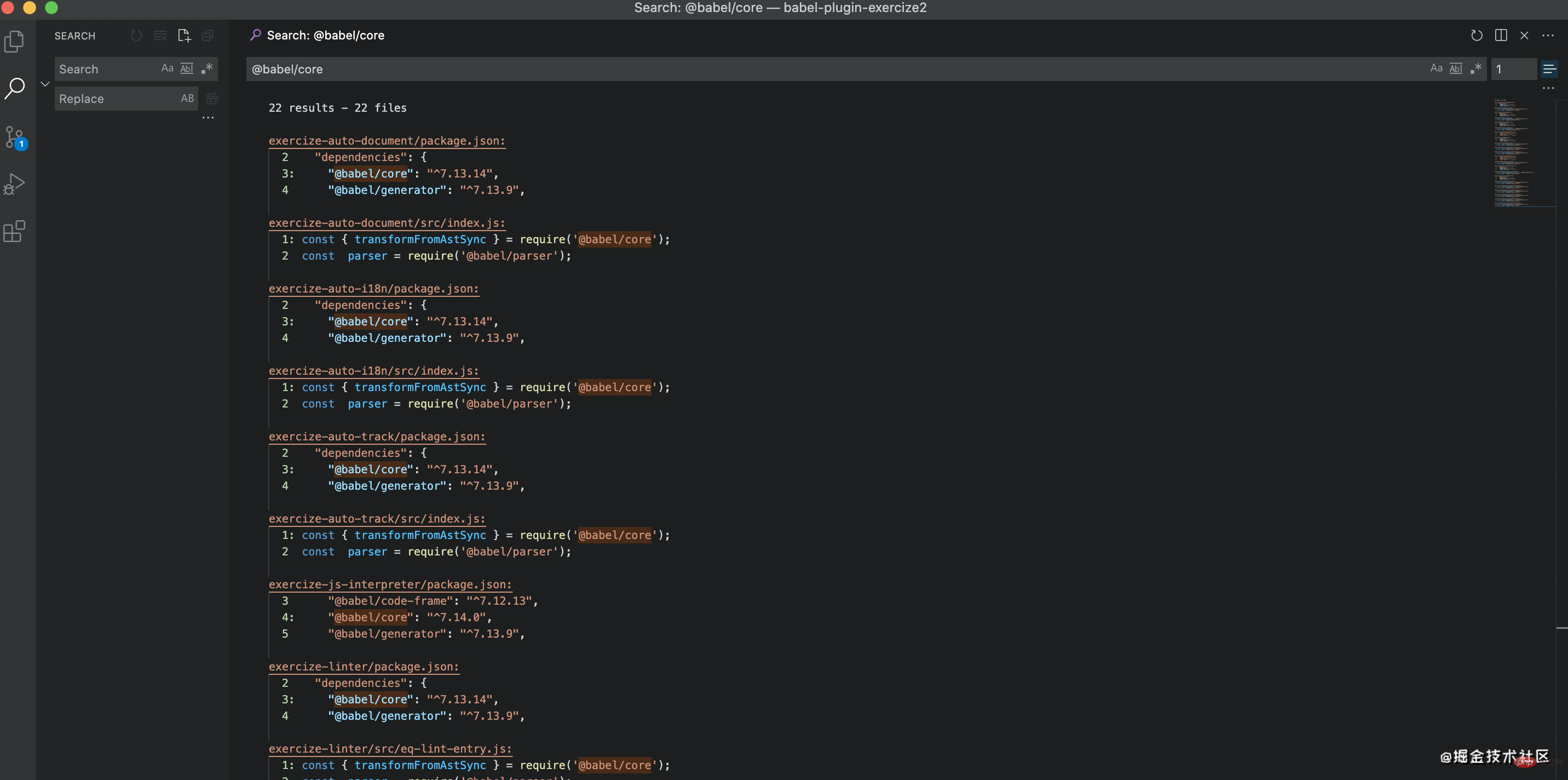Open exercize-js-interpreter/package.json result link
This screenshot has height=780, width=1568.
[x=390, y=584]
